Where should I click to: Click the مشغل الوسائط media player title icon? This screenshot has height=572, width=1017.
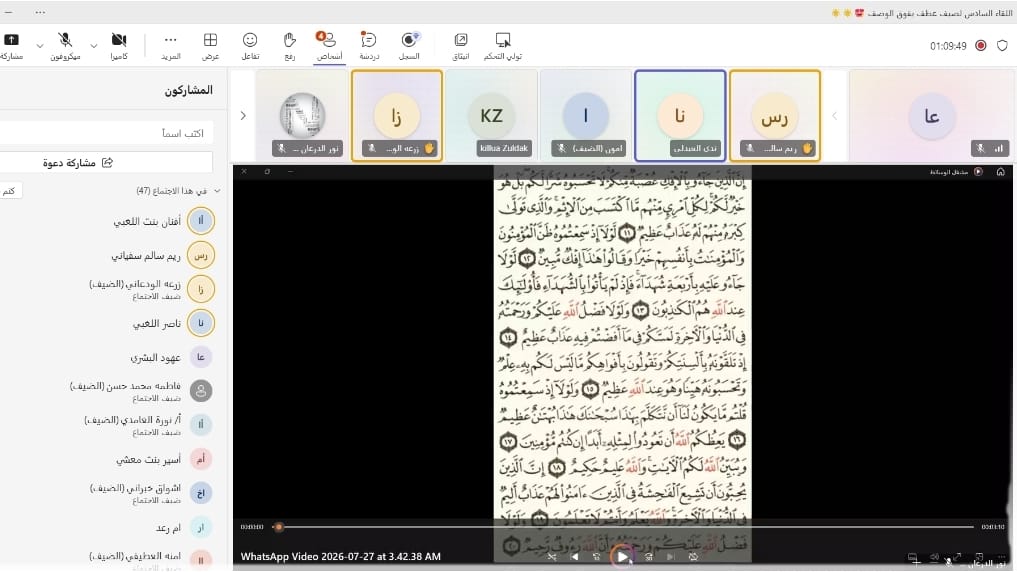click(x=979, y=172)
